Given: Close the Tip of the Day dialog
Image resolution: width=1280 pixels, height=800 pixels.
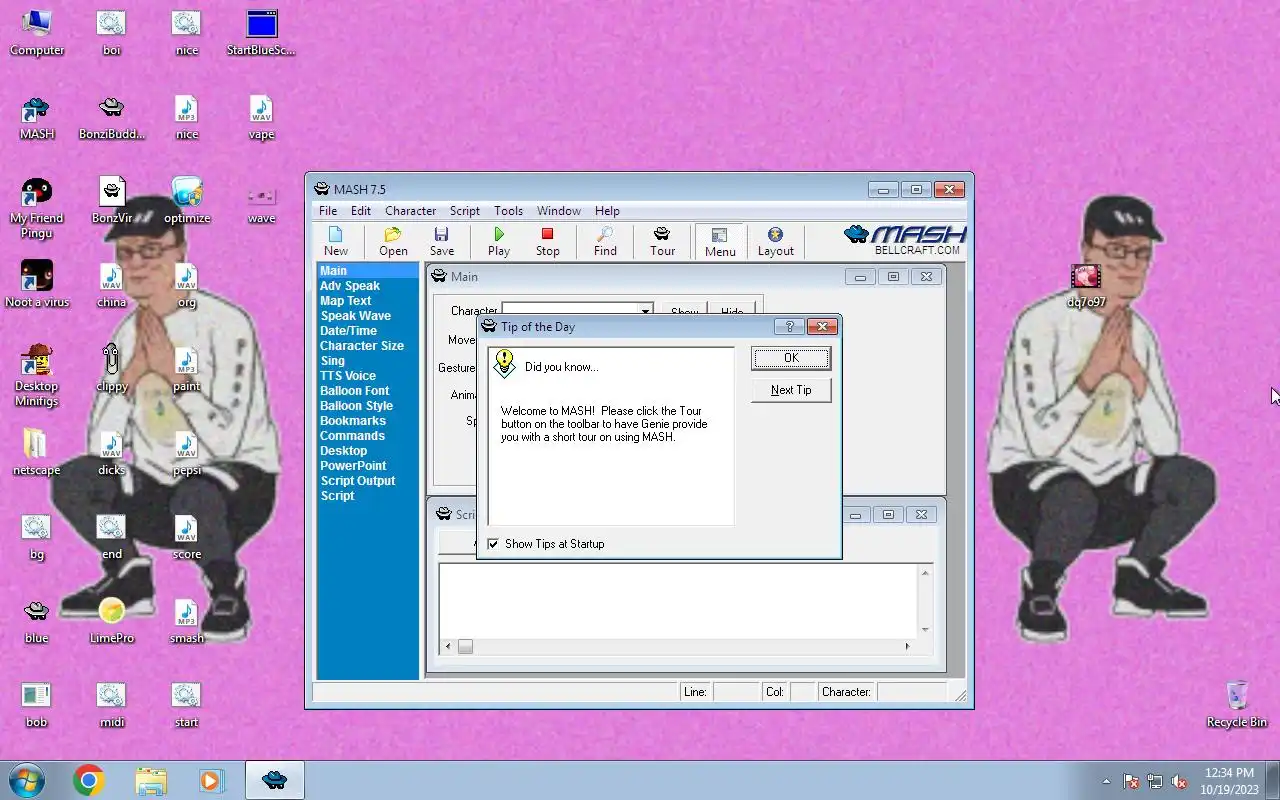Looking at the screenshot, I should [822, 327].
